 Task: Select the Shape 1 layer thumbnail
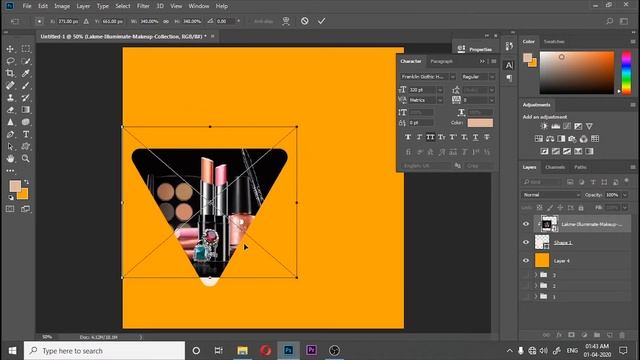[542, 242]
